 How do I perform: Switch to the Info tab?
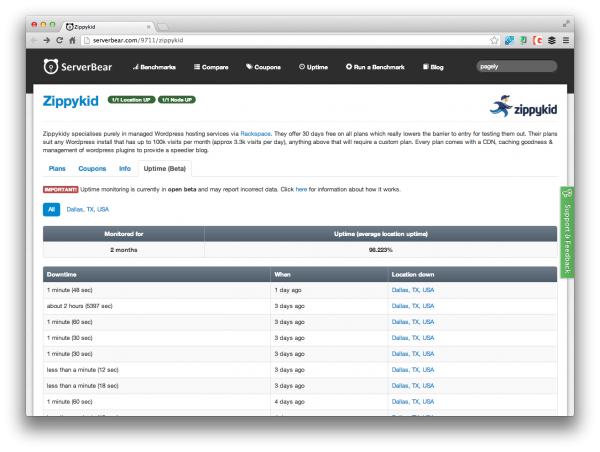coord(125,169)
